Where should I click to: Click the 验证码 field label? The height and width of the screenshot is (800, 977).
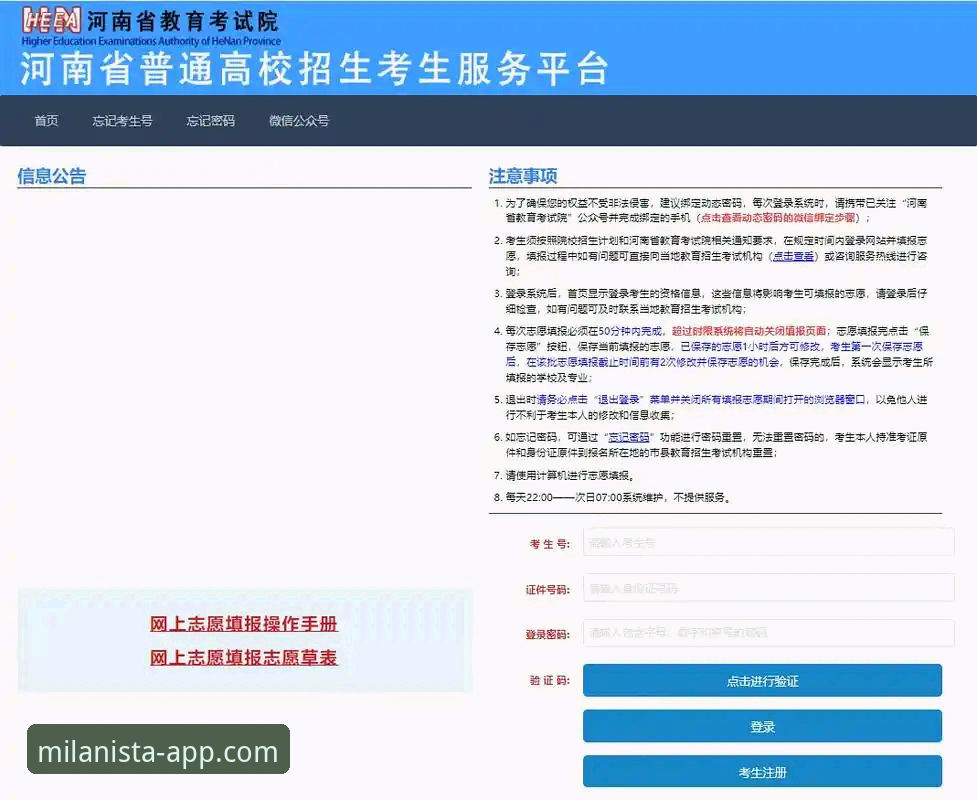tap(550, 680)
